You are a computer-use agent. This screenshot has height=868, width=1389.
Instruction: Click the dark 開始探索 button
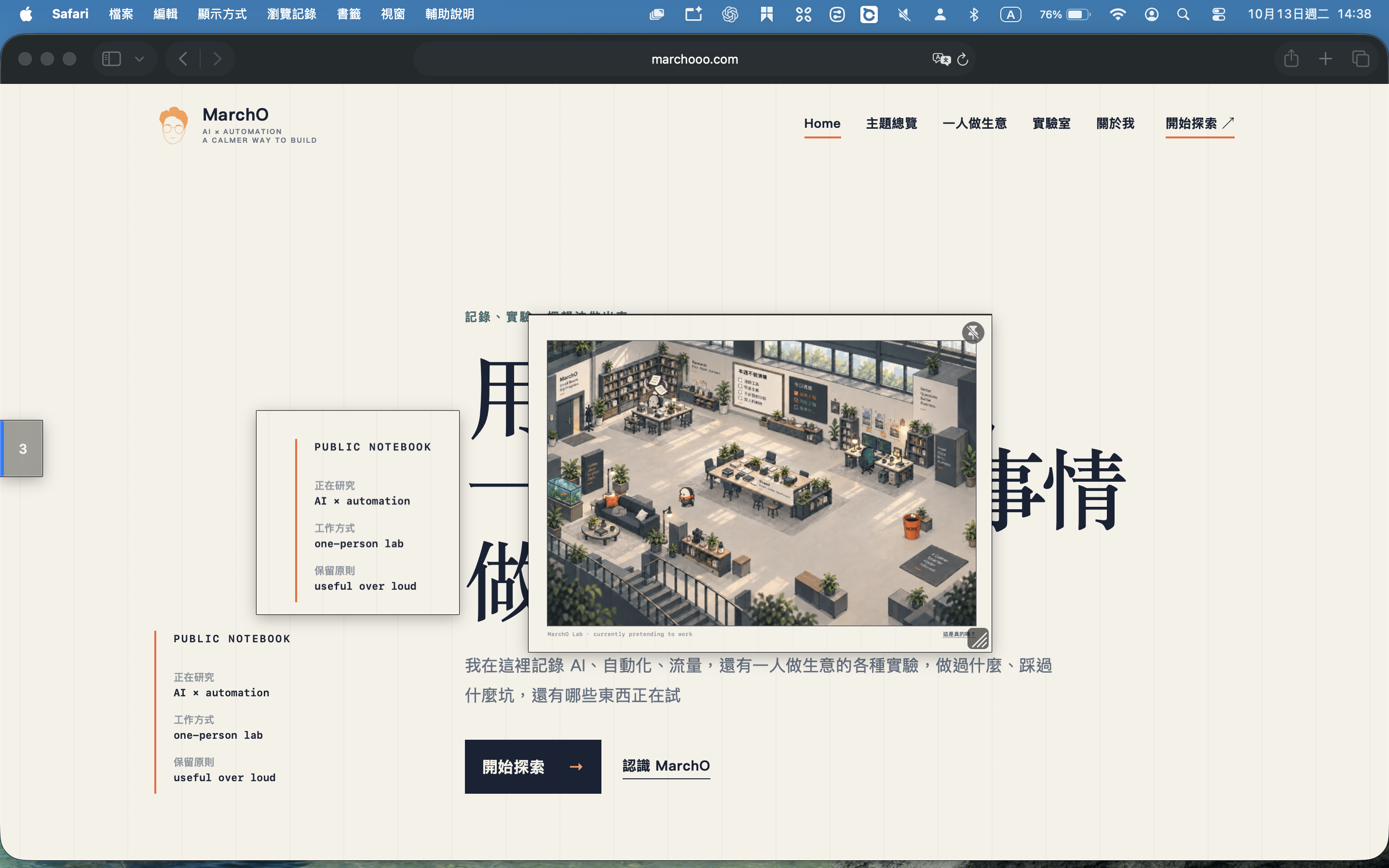click(532, 766)
